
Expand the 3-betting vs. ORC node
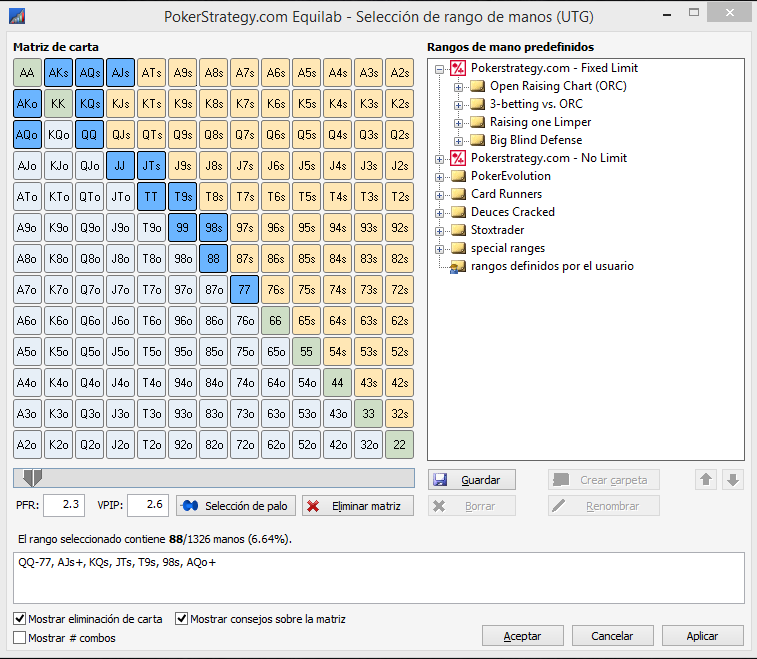click(x=458, y=105)
